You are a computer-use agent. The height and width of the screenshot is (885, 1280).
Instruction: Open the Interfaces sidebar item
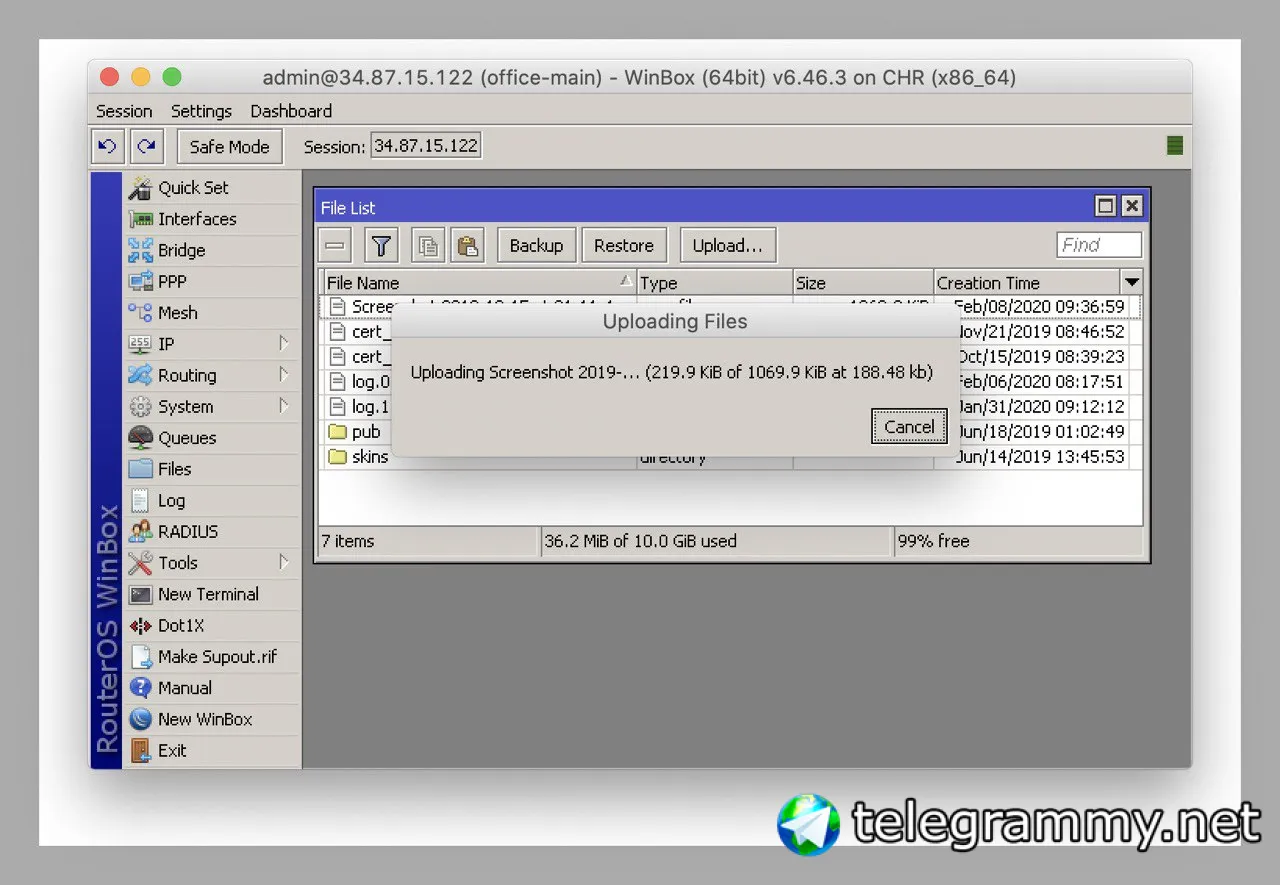click(x=212, y=219)
